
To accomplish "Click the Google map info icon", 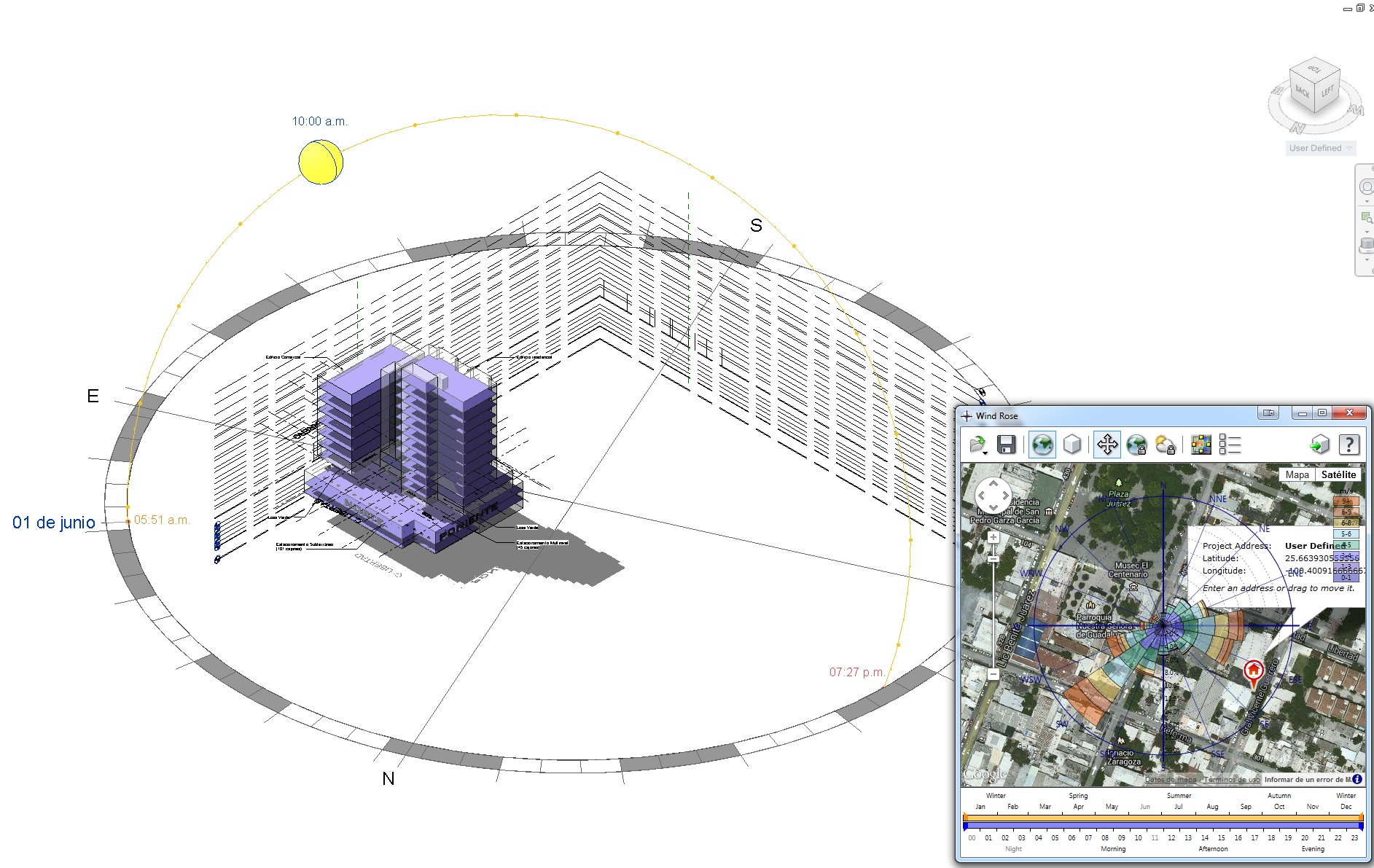I will (1357, 779).
